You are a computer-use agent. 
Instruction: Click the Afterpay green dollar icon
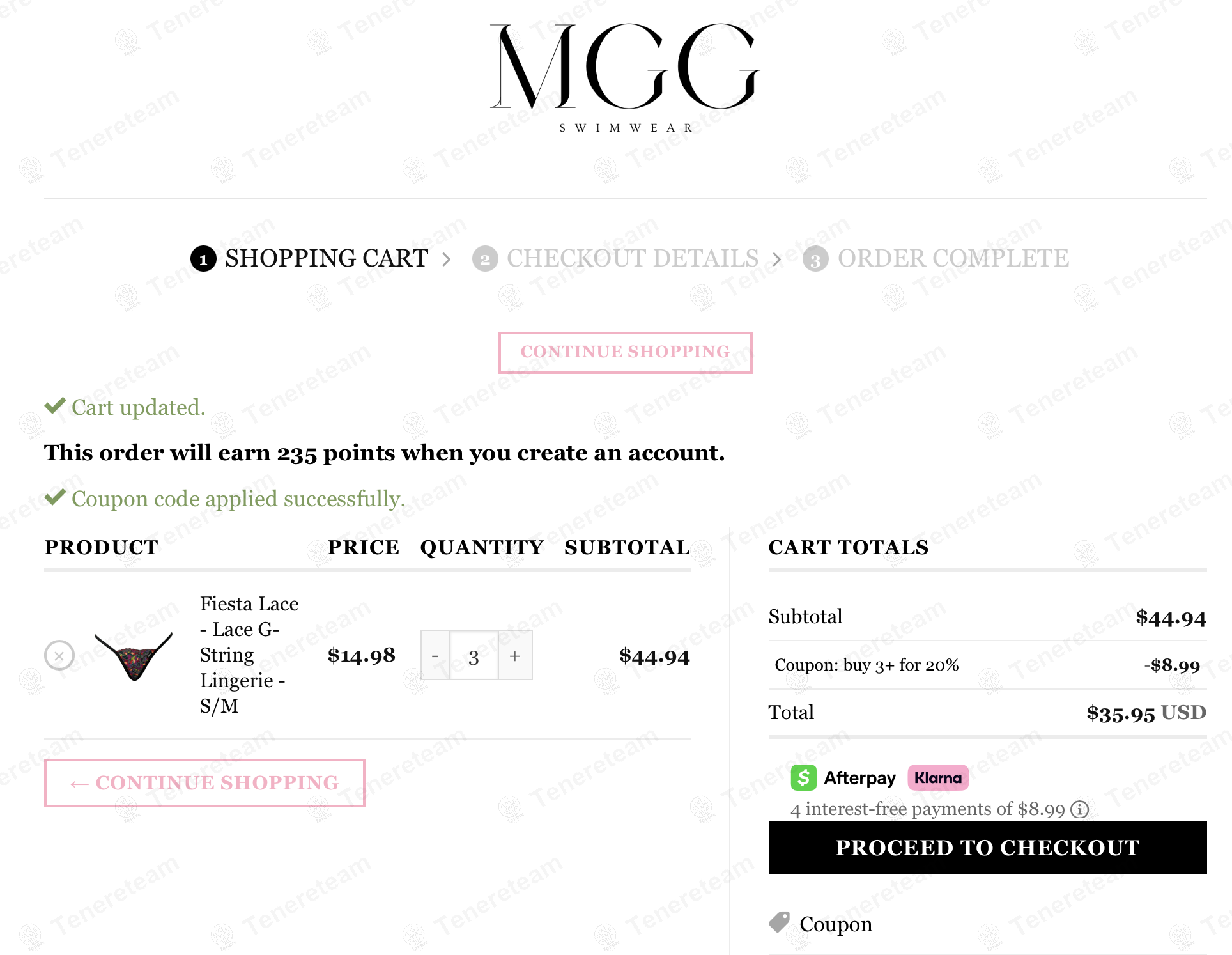coord(803,777)
